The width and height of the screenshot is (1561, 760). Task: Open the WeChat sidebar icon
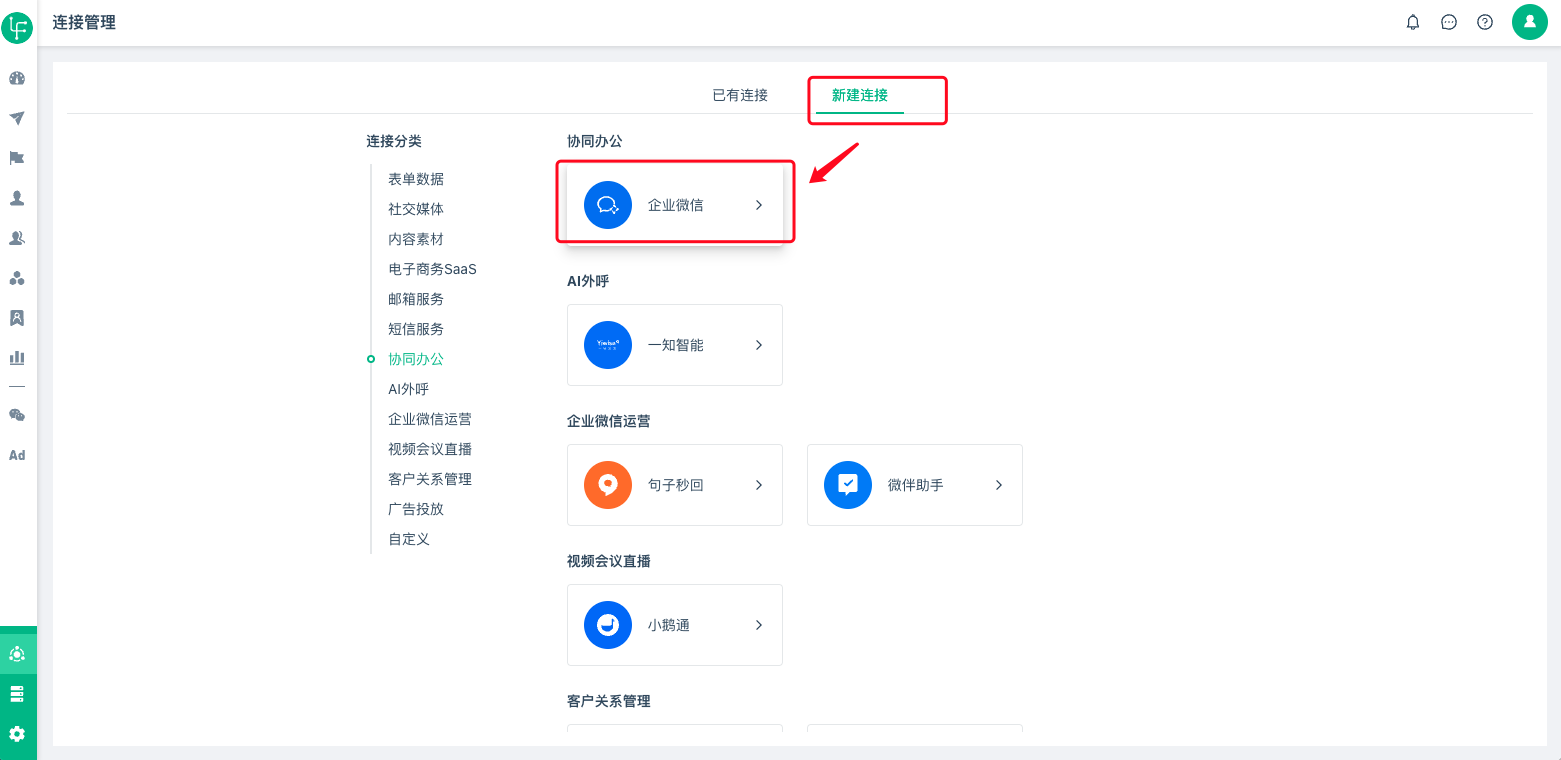pyautogui.click(x=17, y=415)
